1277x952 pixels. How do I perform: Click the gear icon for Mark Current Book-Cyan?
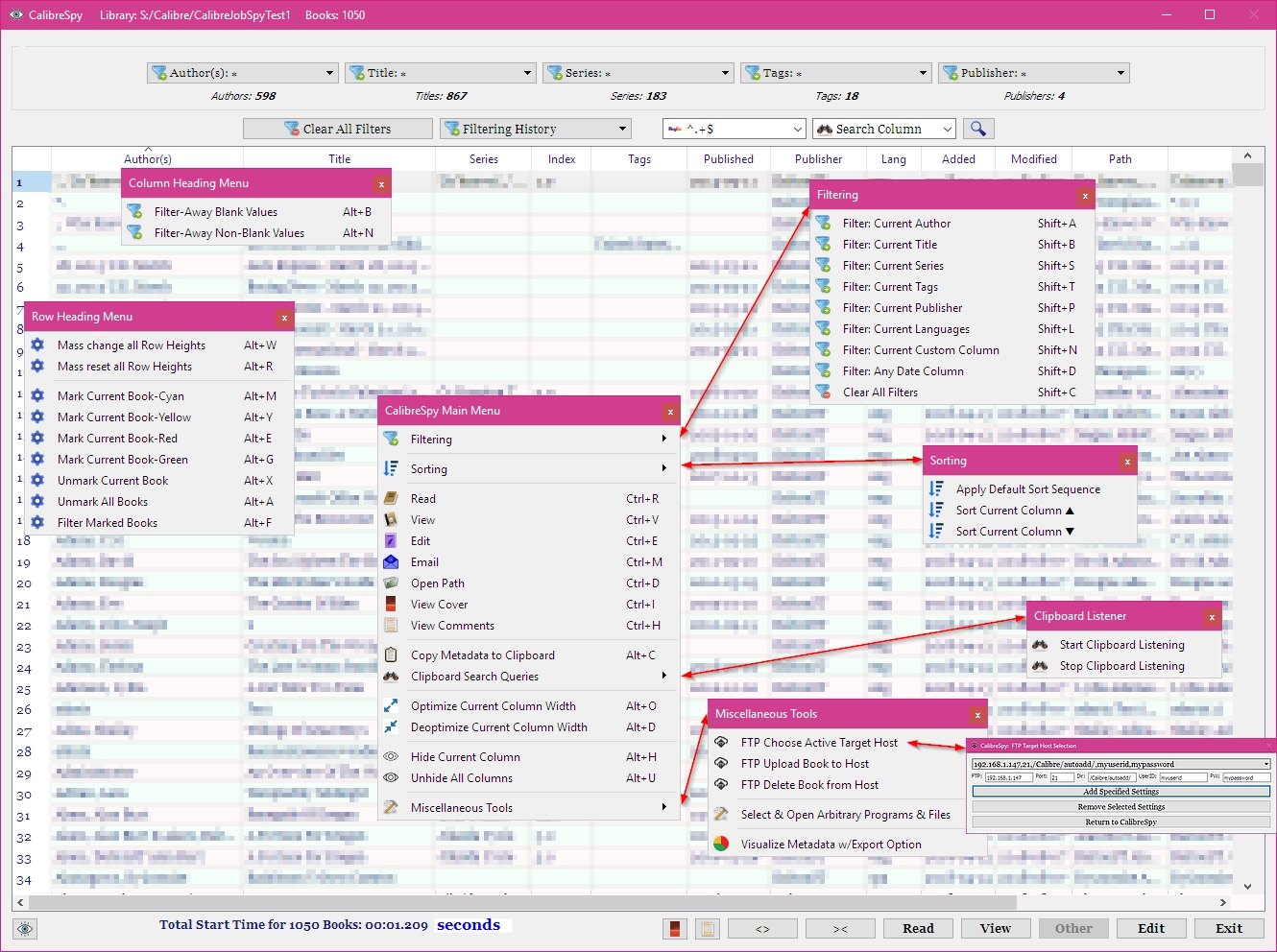click(37, 395)
